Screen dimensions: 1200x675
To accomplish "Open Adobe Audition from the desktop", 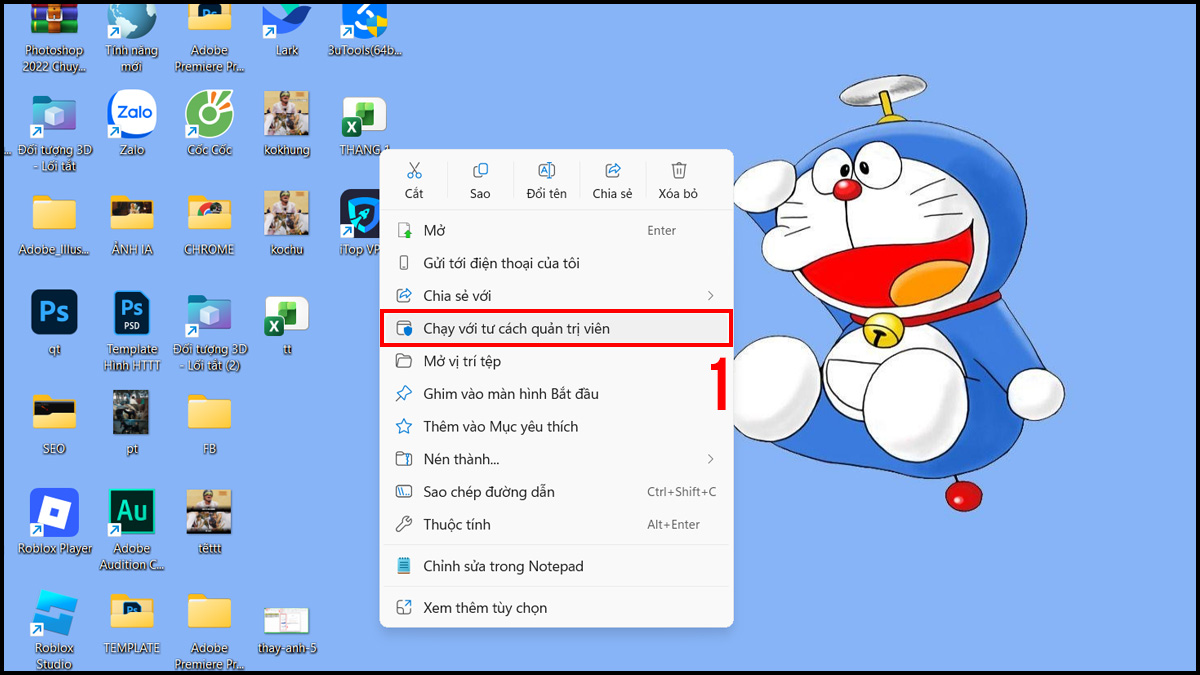I will pyautogui.click(x=131, y=513).
